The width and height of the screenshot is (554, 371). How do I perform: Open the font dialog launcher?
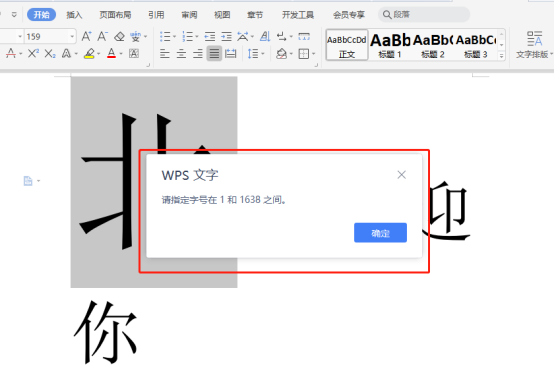click(148, 65)
